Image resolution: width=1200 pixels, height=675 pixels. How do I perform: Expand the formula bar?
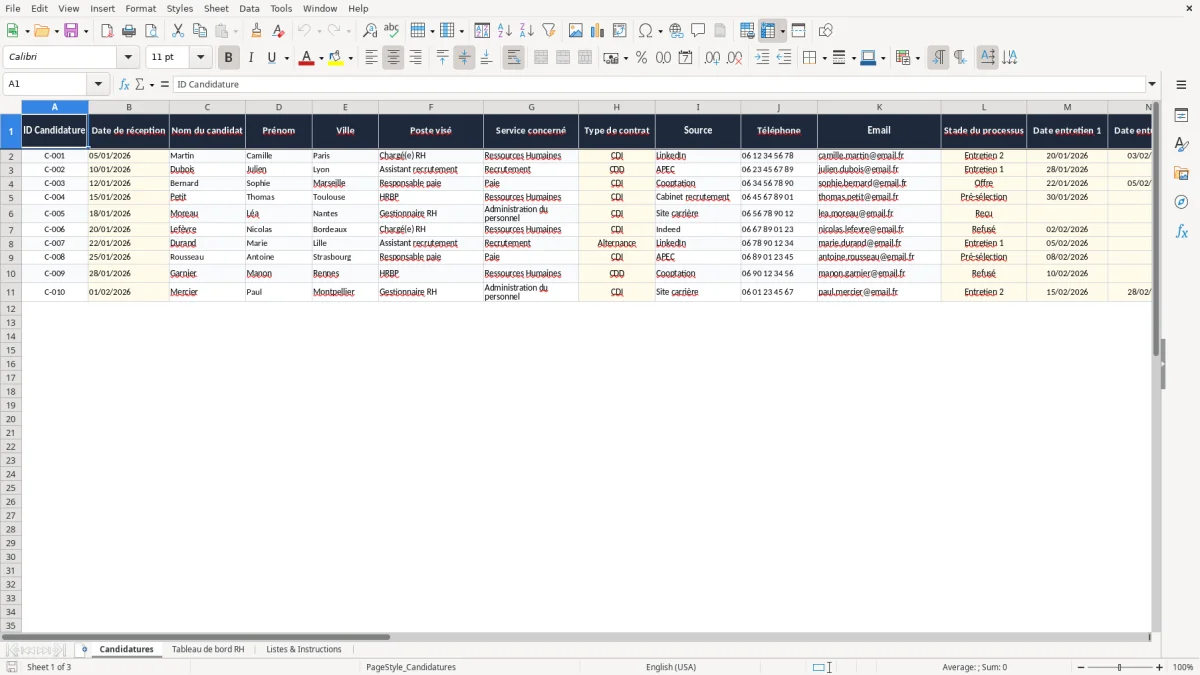[x=1152, y=84]
